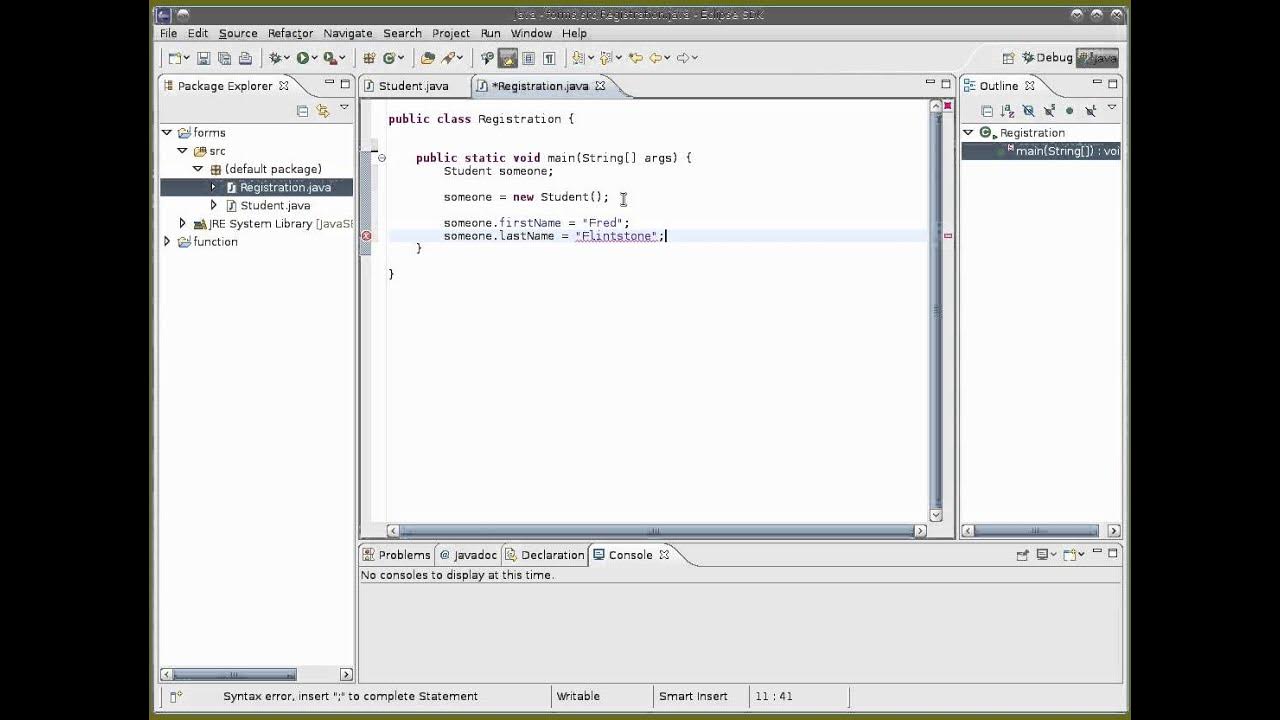Run the program with the green Run button
Image resolution: width=1280 pixels, height=720 pixels.
[302, 58]
